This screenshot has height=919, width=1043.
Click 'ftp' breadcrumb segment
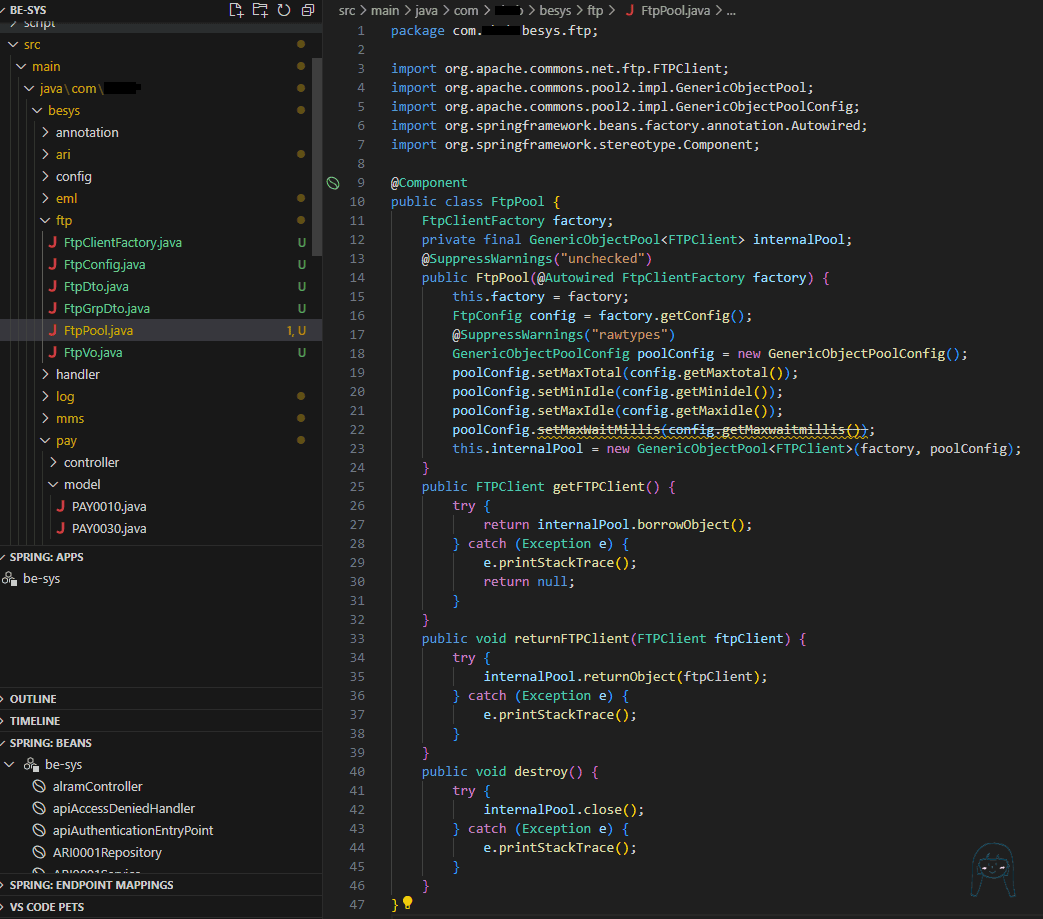pyautogui.click(x=595, y=11)
